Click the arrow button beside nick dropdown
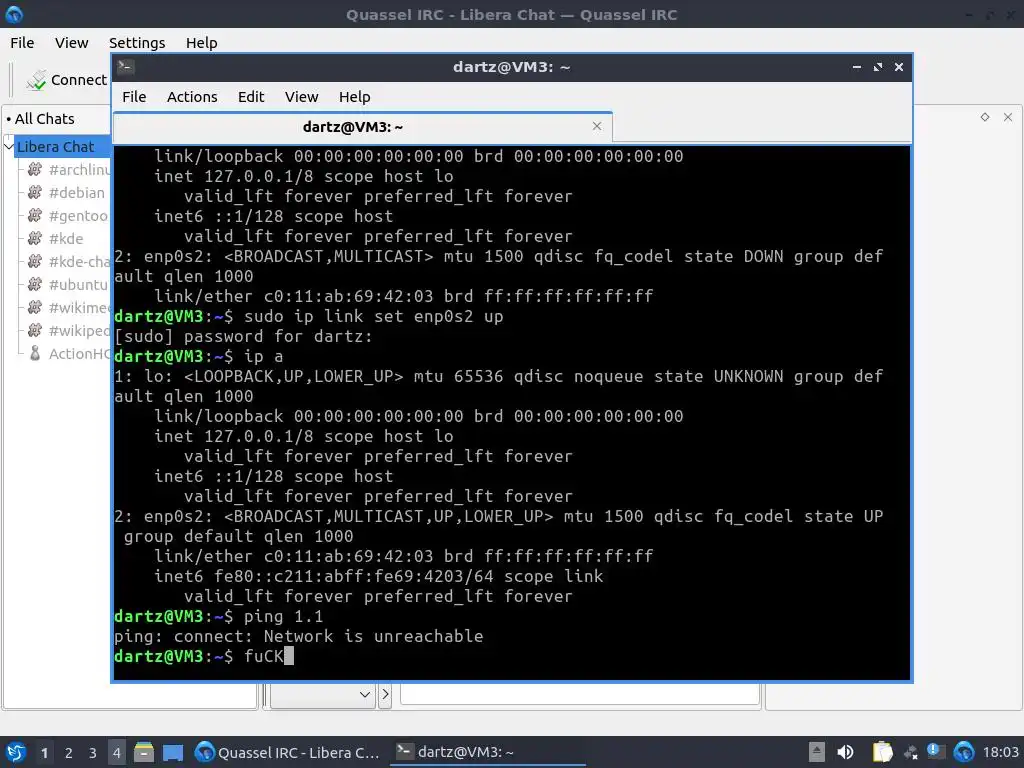 tap(385, 694)
